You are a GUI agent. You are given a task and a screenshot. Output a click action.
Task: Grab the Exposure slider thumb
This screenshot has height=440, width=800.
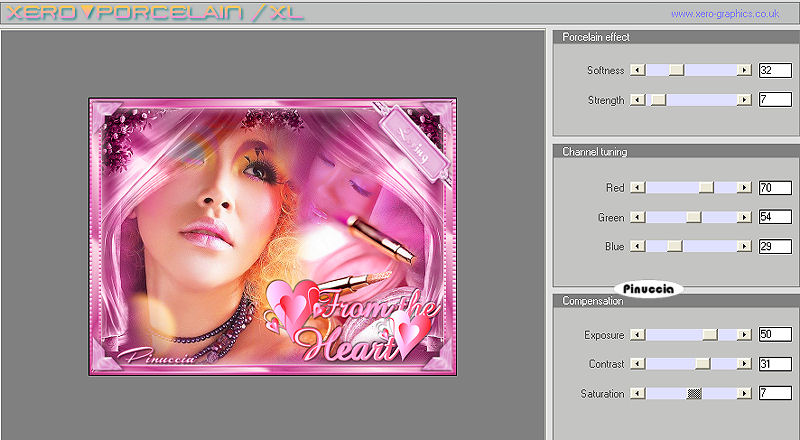(x=710, y=334)
